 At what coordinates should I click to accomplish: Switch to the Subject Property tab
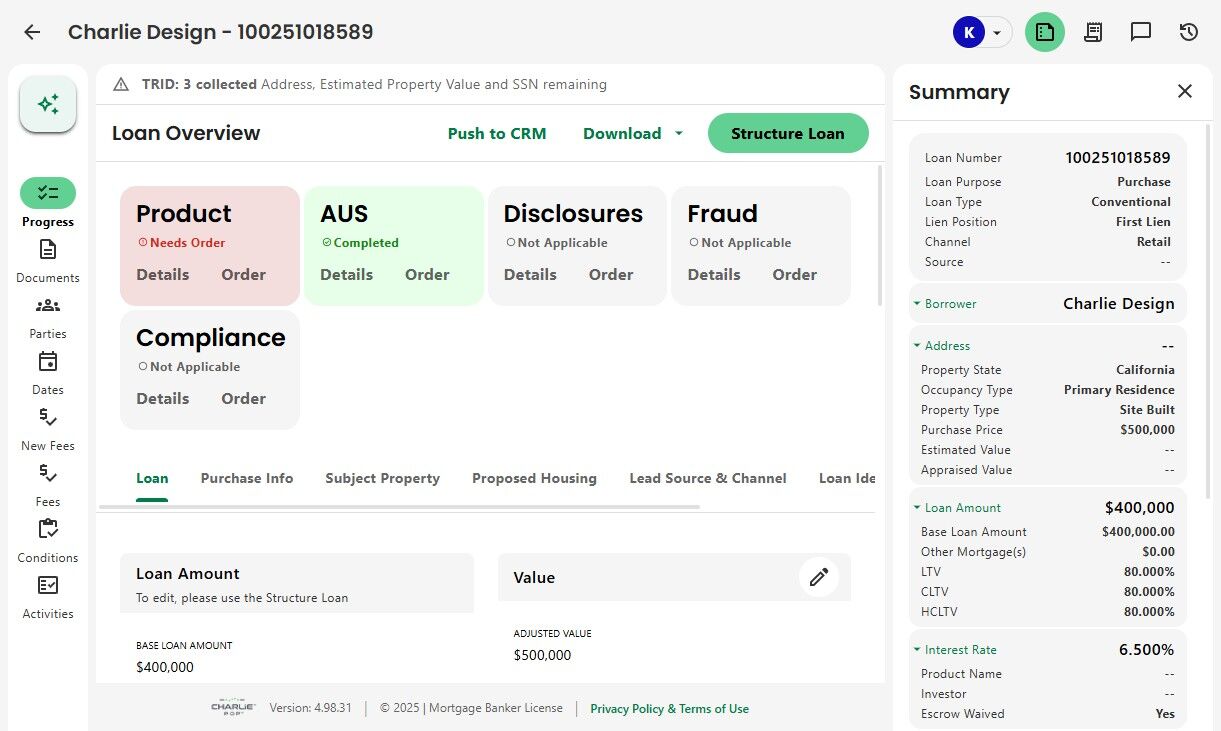point(382,478)
